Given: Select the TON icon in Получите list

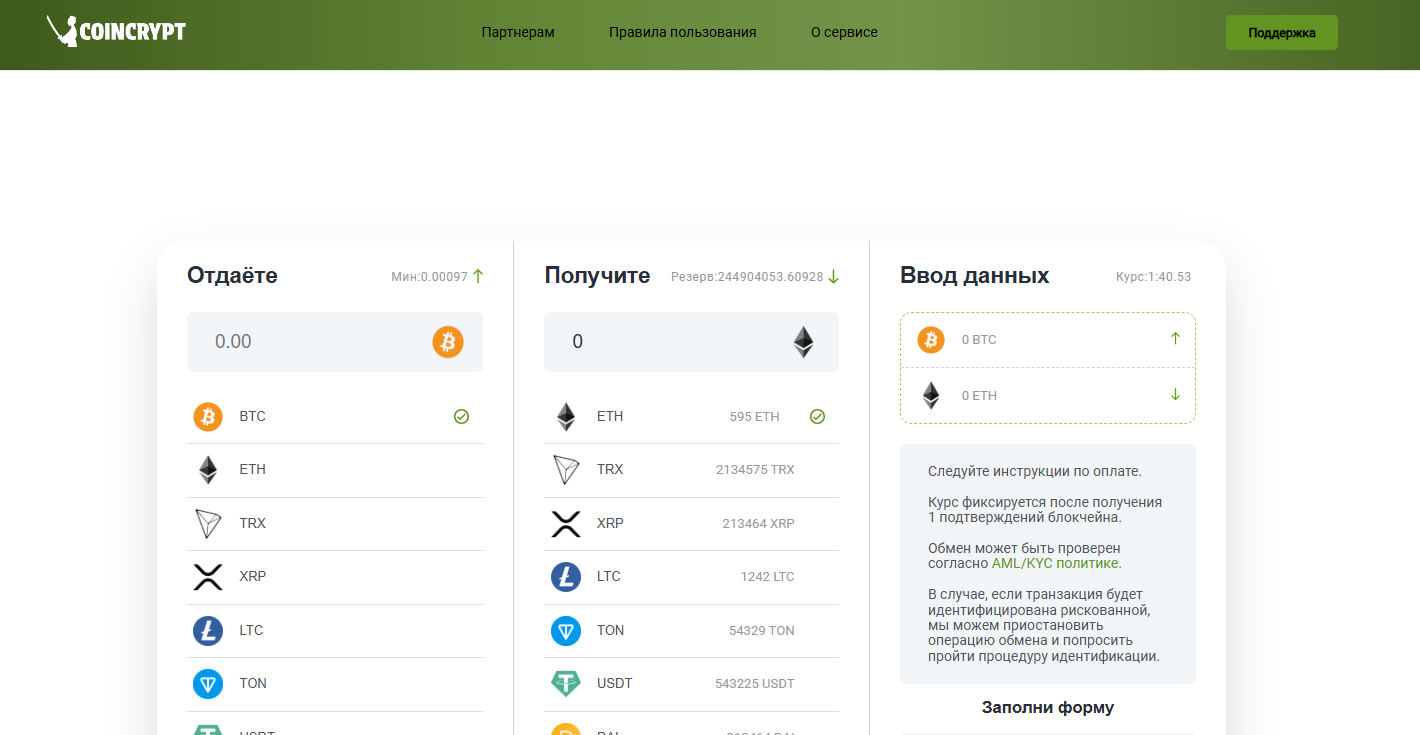Looking at the screenshot, I should (x=566, y=631).
